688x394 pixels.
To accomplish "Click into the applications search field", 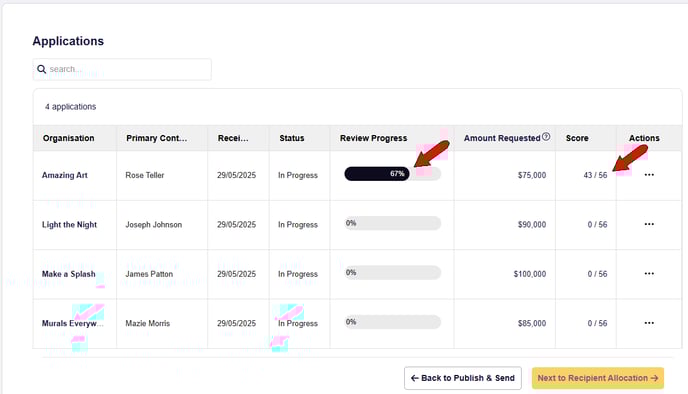I will point(122,69).
